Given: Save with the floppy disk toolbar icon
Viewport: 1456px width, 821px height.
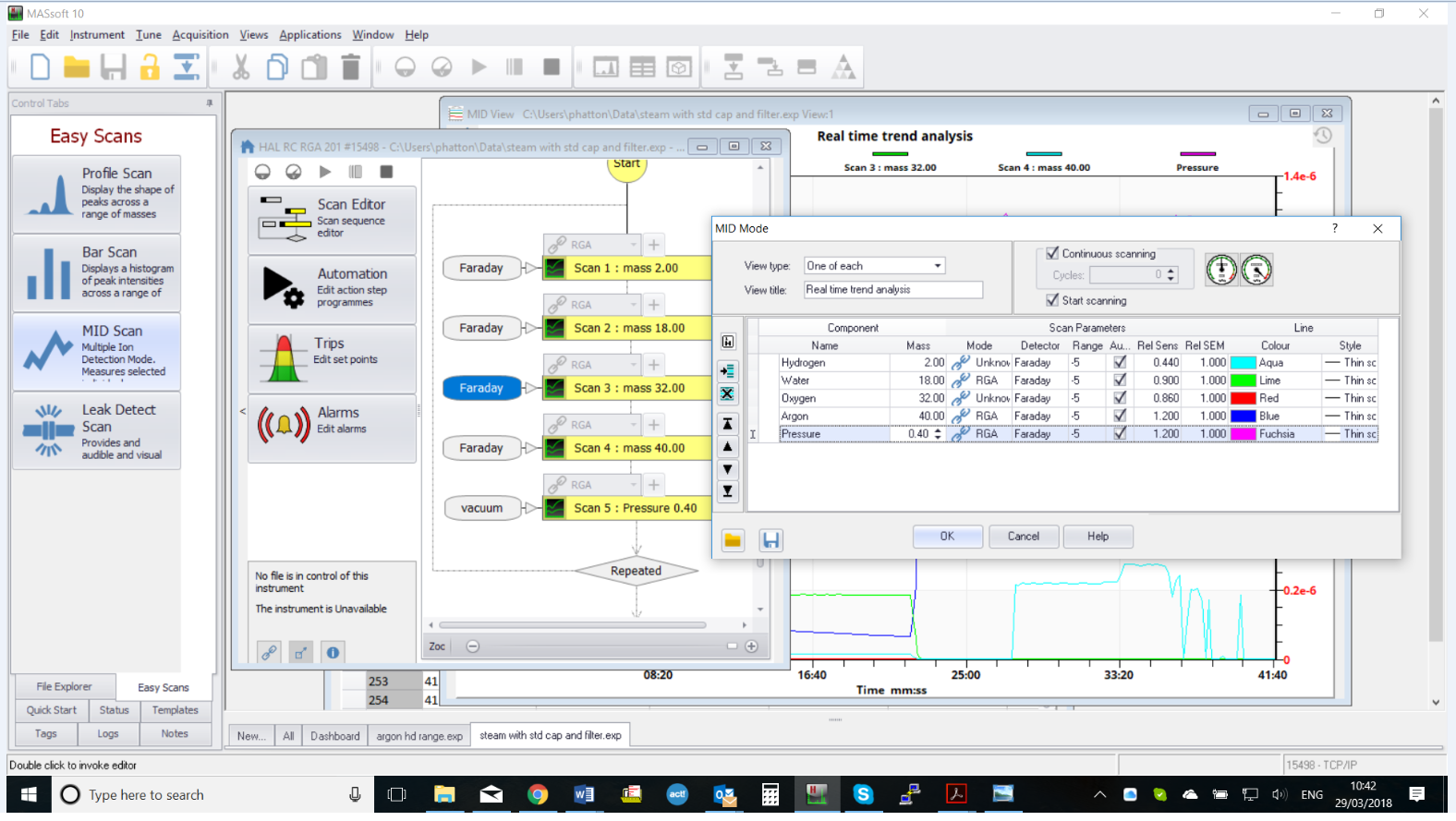Looking at the screenshot, I should click(x=113, y=66).
